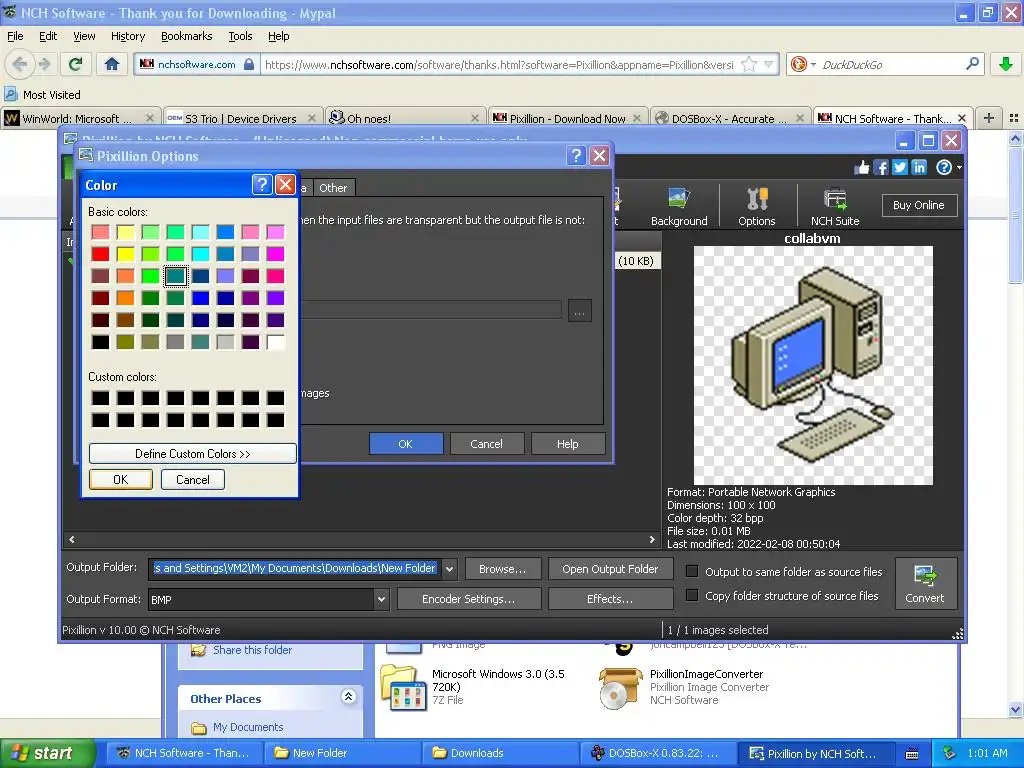1024x768 pixels.
Task: Click the Windows start button
Action: pos(47,753)
